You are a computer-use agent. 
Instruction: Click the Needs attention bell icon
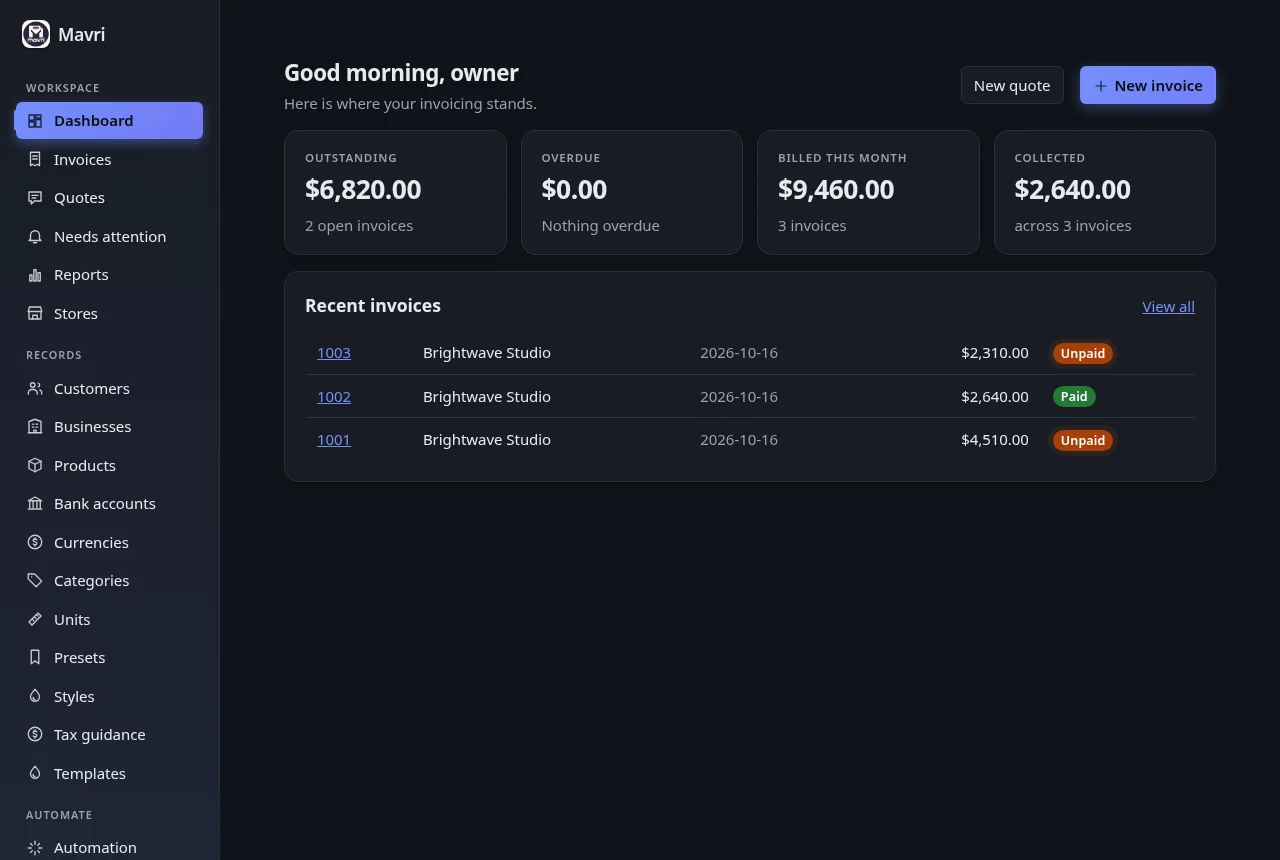coord(35,237)
